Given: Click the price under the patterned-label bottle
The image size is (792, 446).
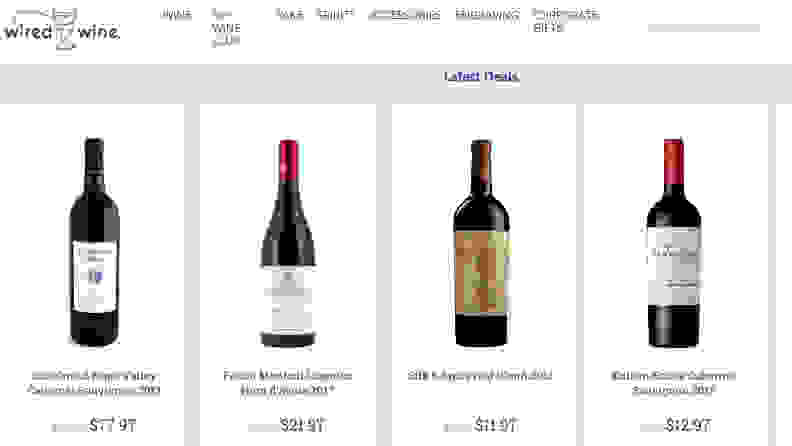Looking at the screenshot, I should tap(496, 425).
